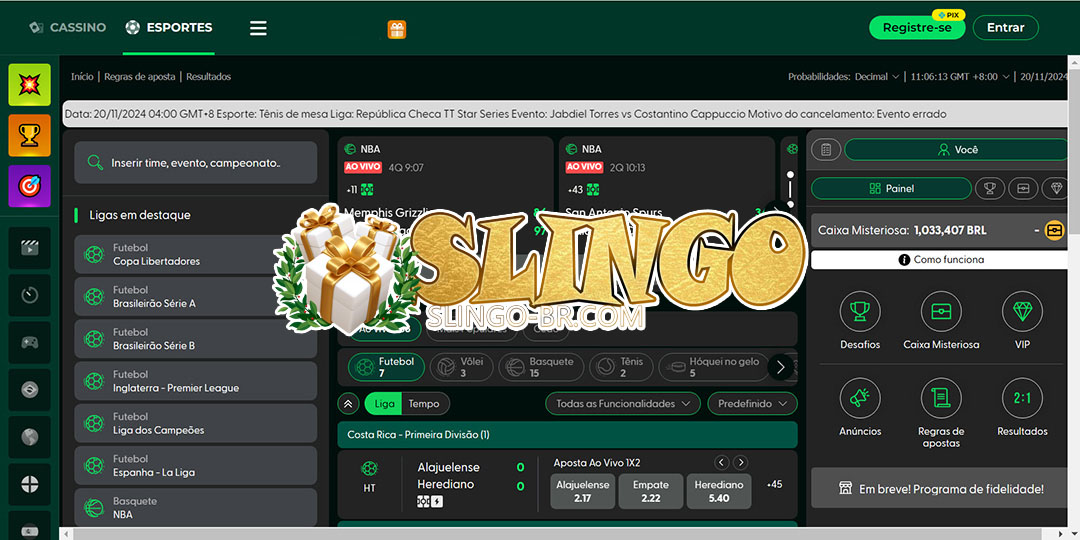
Task: Click the search field Inserir time, evento, campeonato
Action: (x=196, y=163)
